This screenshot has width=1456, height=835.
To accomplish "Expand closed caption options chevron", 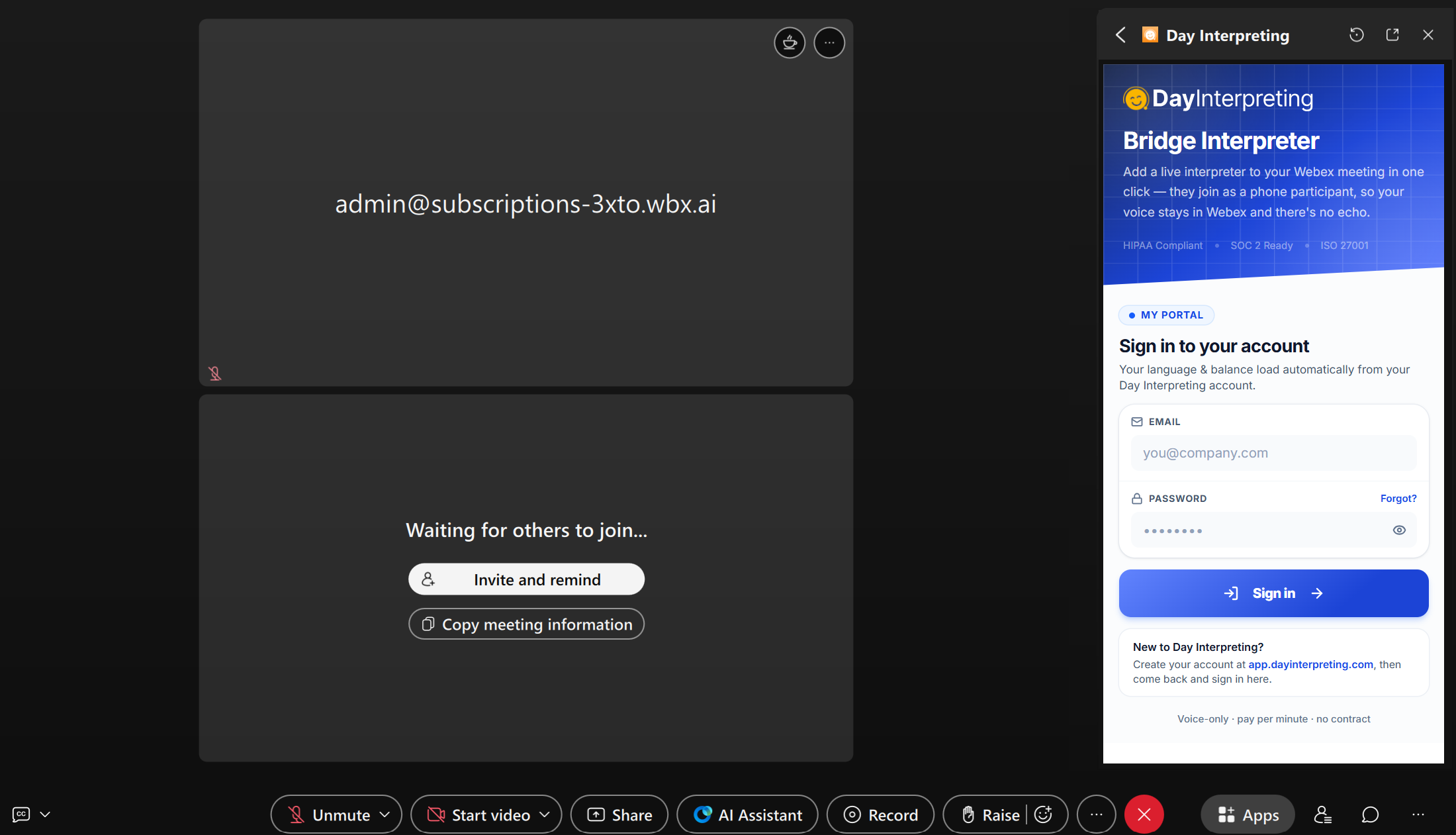I will tap(45, 814).
